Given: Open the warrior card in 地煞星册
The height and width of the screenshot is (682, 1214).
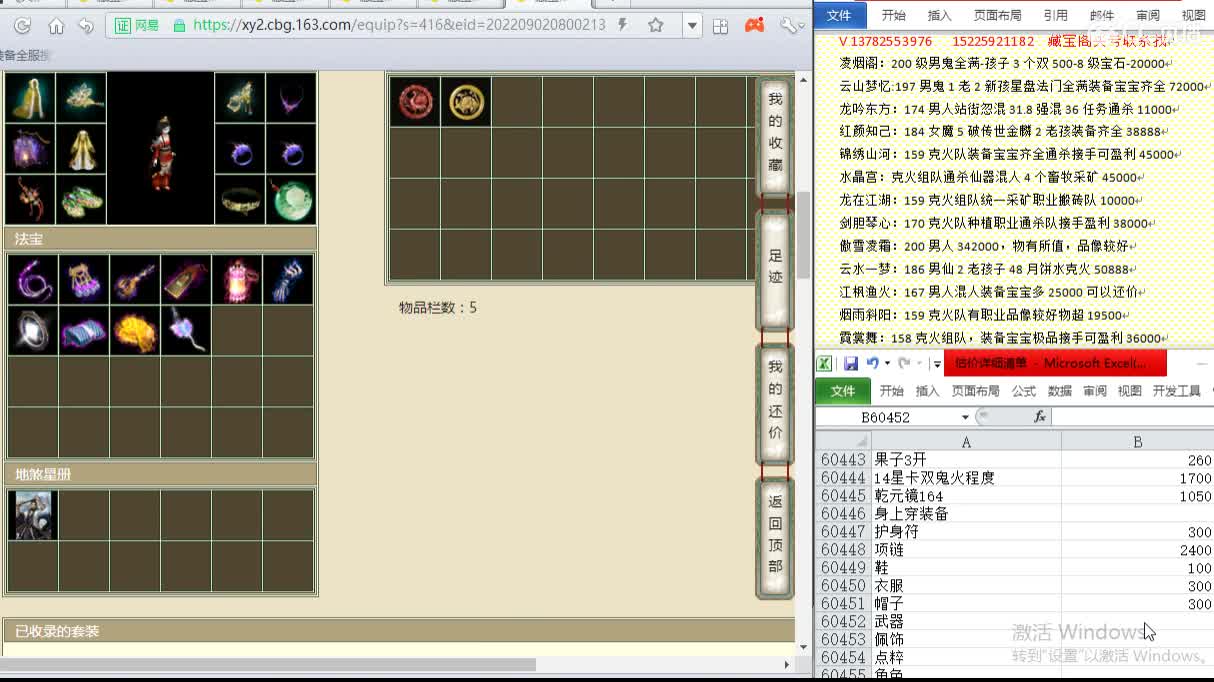Looking at the screenshot, I should pos(33,515).
